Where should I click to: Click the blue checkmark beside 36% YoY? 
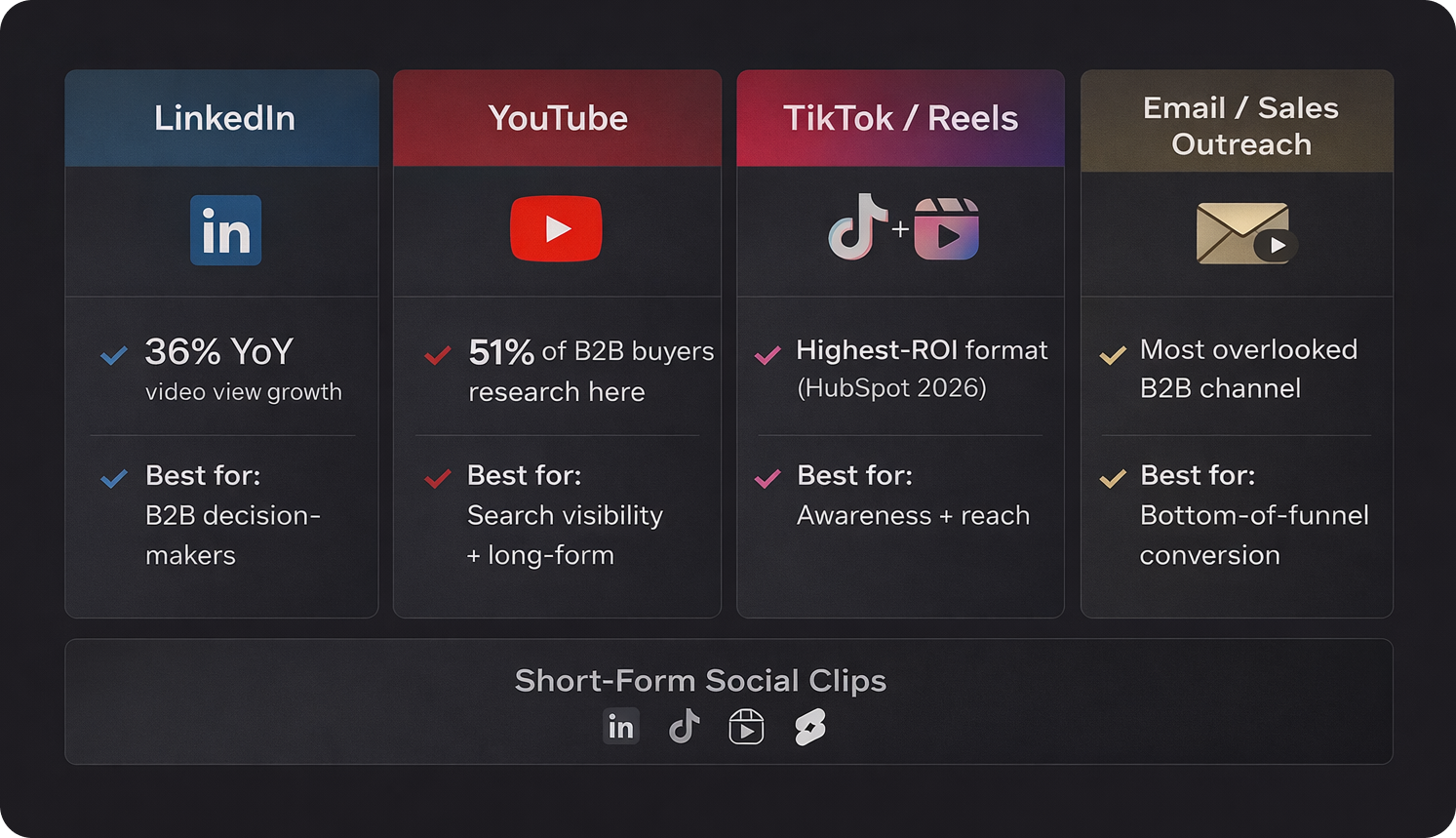114,355
